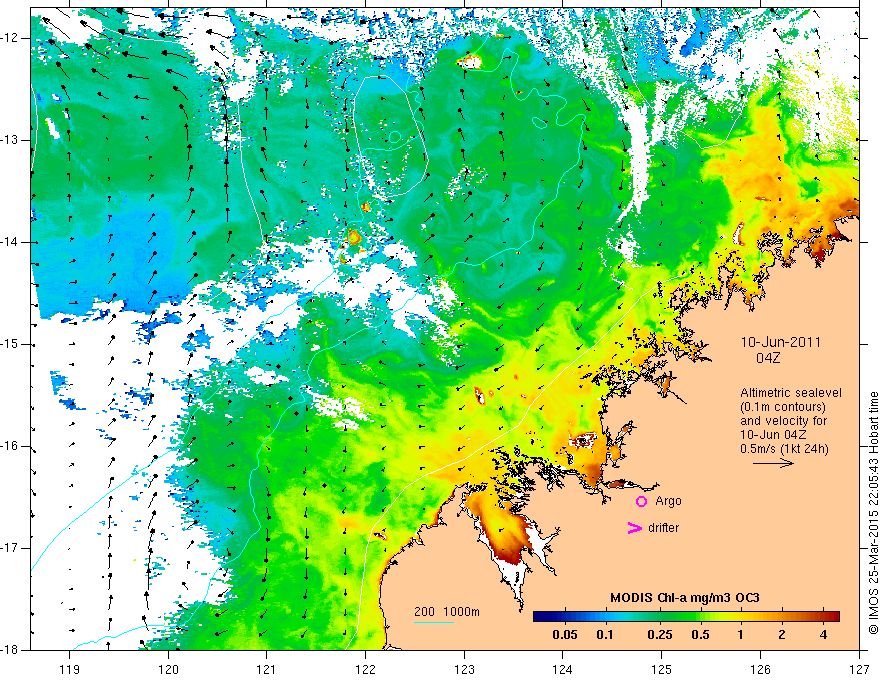Image resolution: width=880 pixels, height=680 pixels.
Task: Click the magenta drifter arrow legend symbol
Action: click(635, 528)
